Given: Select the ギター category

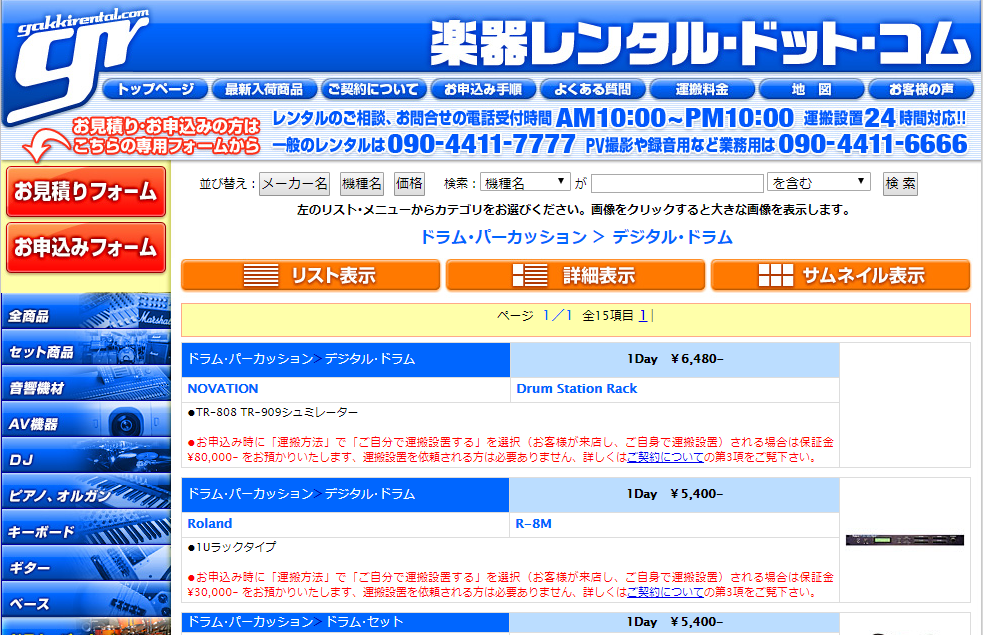Looking at the screenshot, I should click(x=86, y=568).
